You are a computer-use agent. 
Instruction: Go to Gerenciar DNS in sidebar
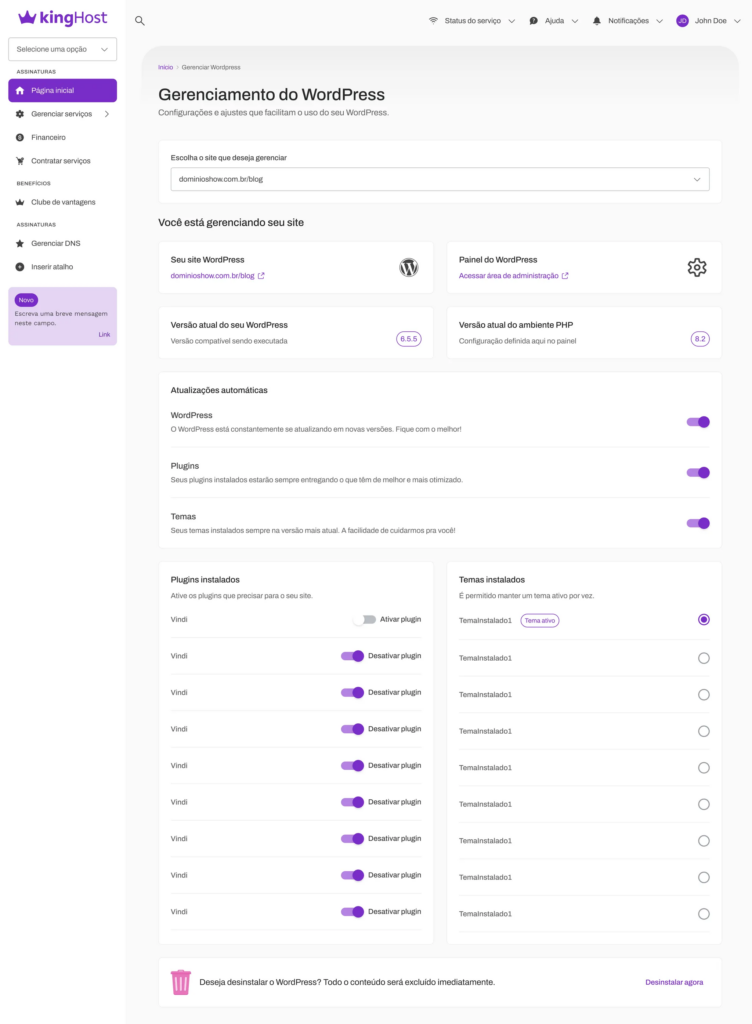coord(56,243)
